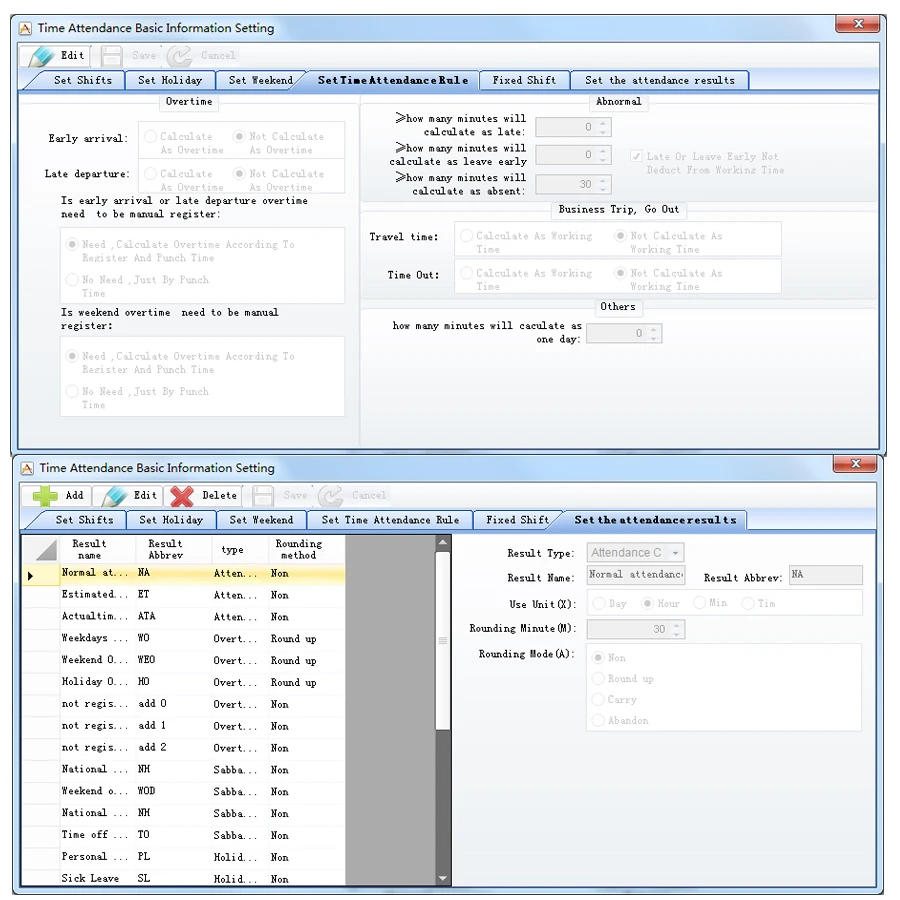
Task: Click the one day minutes spinner
Action: coord(624,333)
